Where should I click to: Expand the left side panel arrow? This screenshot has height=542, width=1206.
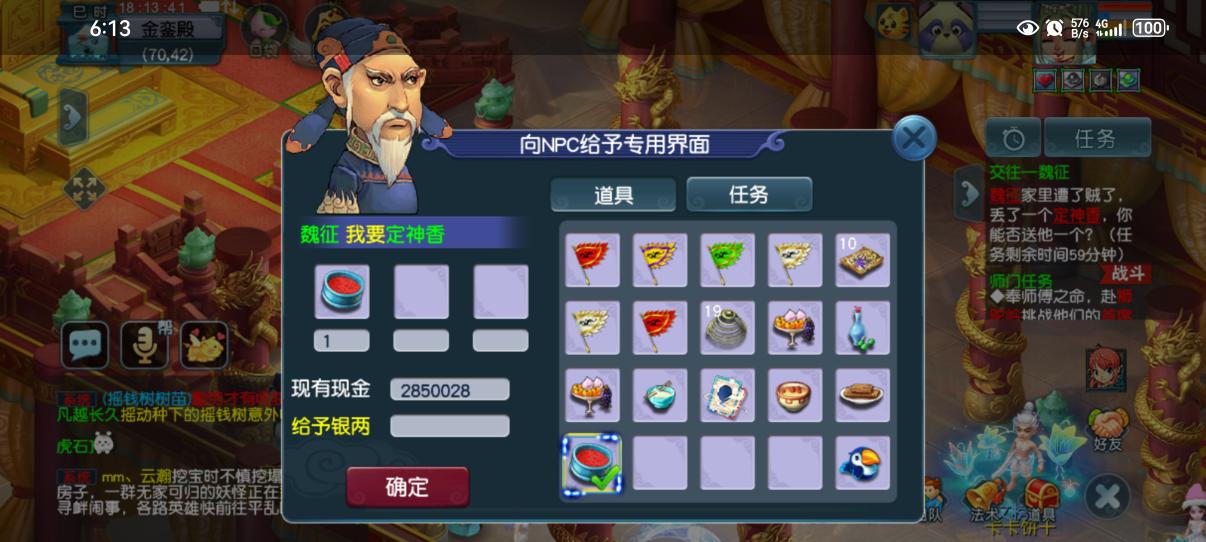tap(72, 116)
